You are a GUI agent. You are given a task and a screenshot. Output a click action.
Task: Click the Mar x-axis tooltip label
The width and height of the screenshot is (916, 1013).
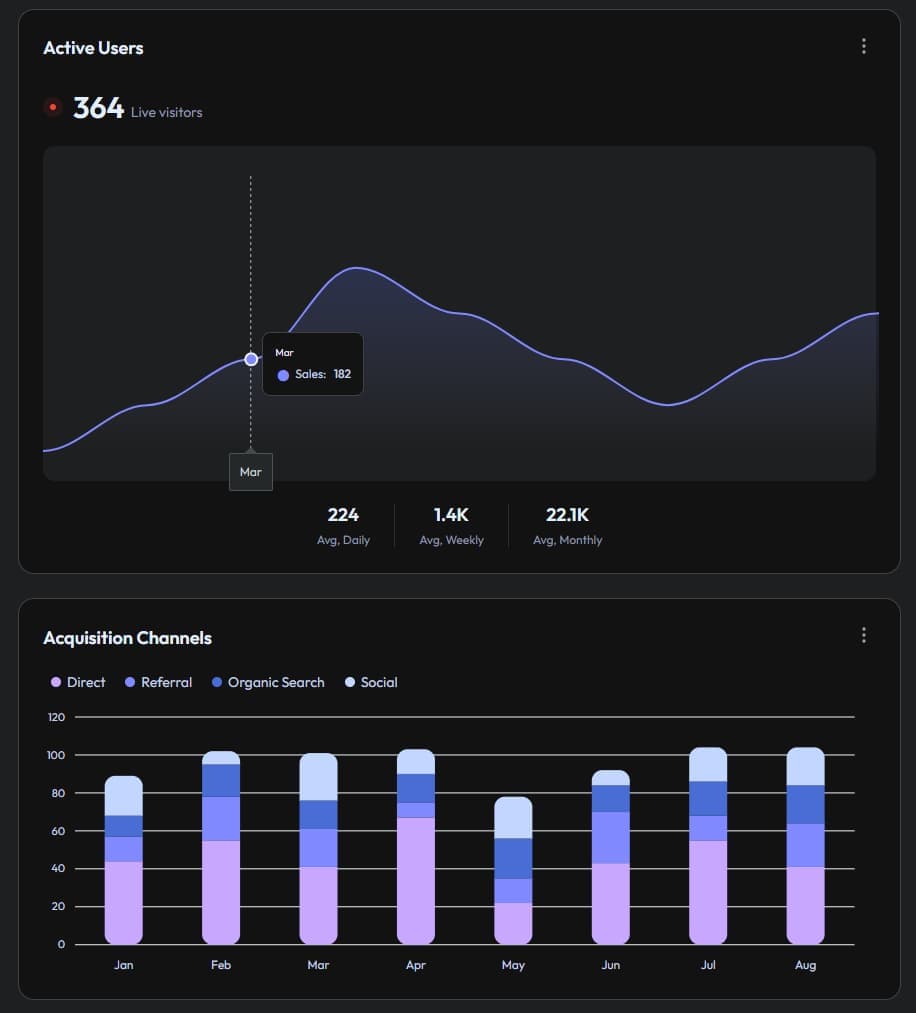251,471
